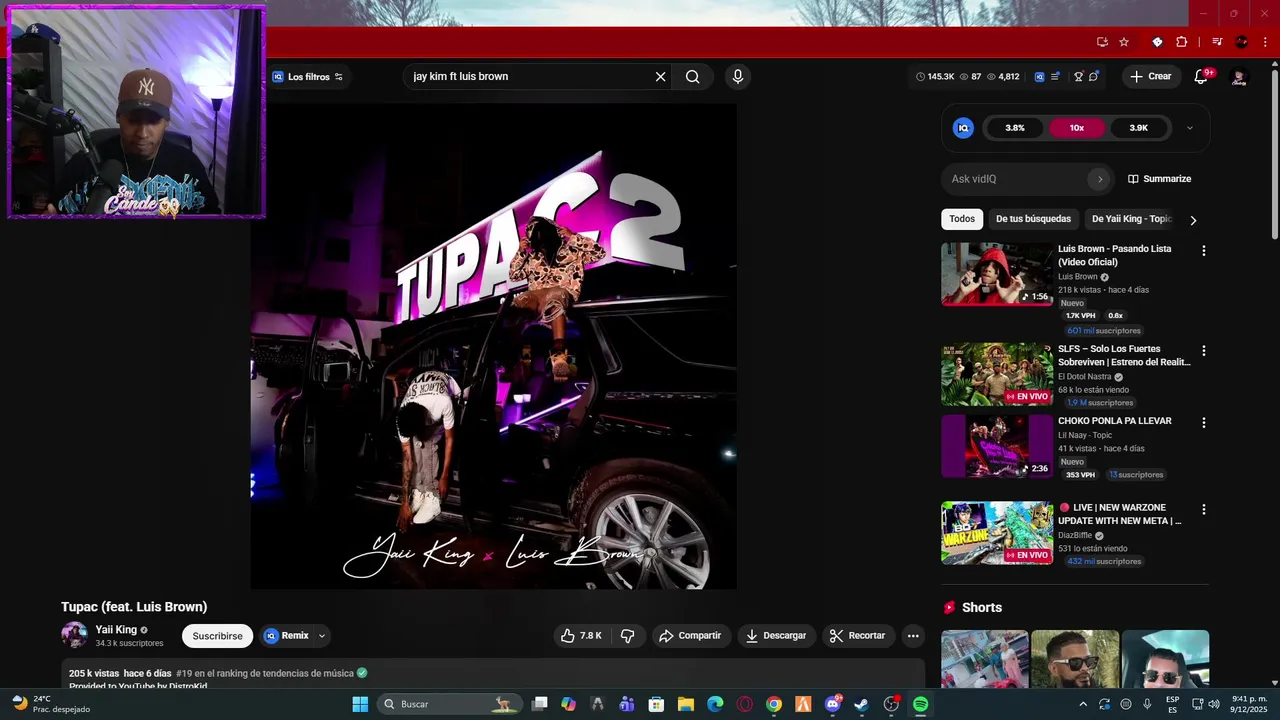Open the YouTube account avatar menu
The height and width of the screenshot is (720, 1280).
[x=1239, y=77]
